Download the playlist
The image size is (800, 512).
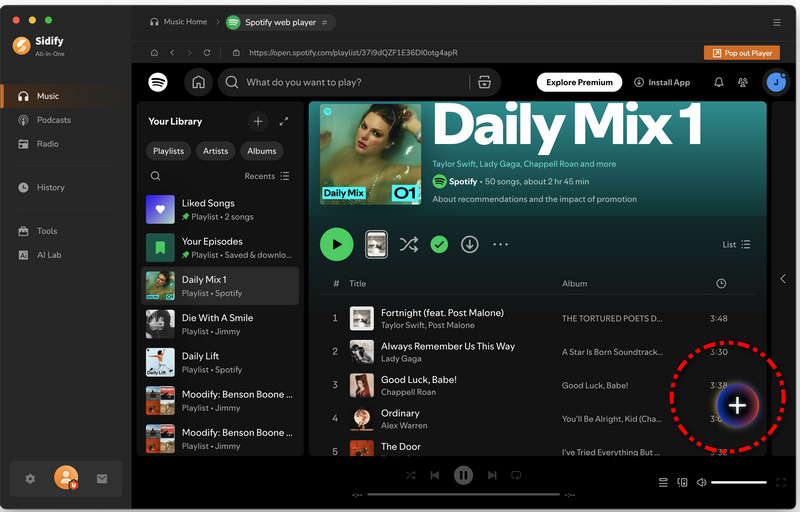pos(470,244)
